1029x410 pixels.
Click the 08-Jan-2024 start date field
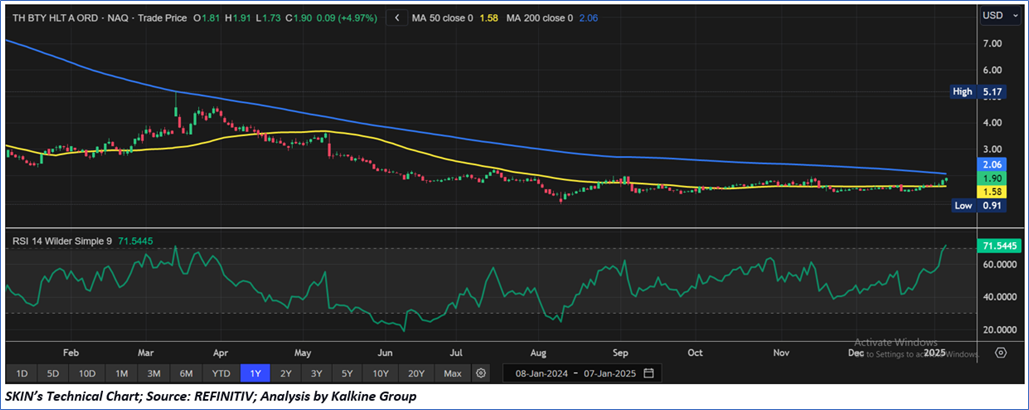542,373
